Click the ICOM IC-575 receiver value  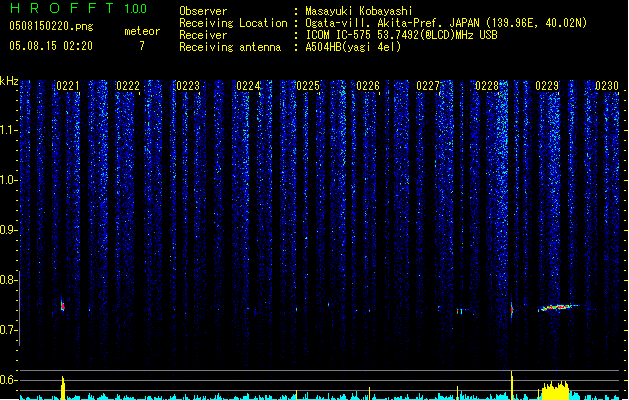click(x=401, y=35)
